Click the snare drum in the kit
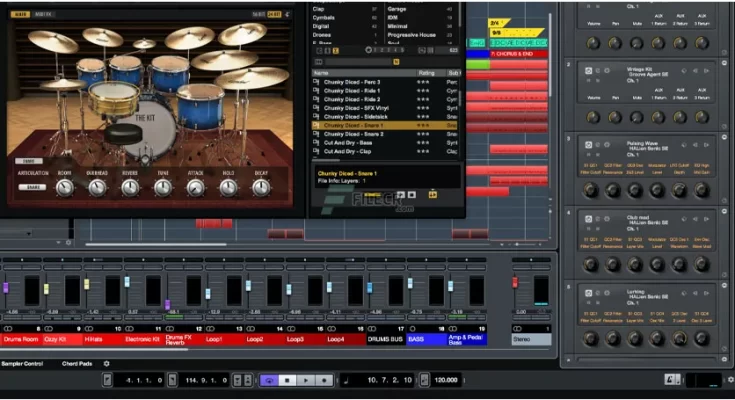The width and height of the screenshot is (735, 400). coord(114,98)
